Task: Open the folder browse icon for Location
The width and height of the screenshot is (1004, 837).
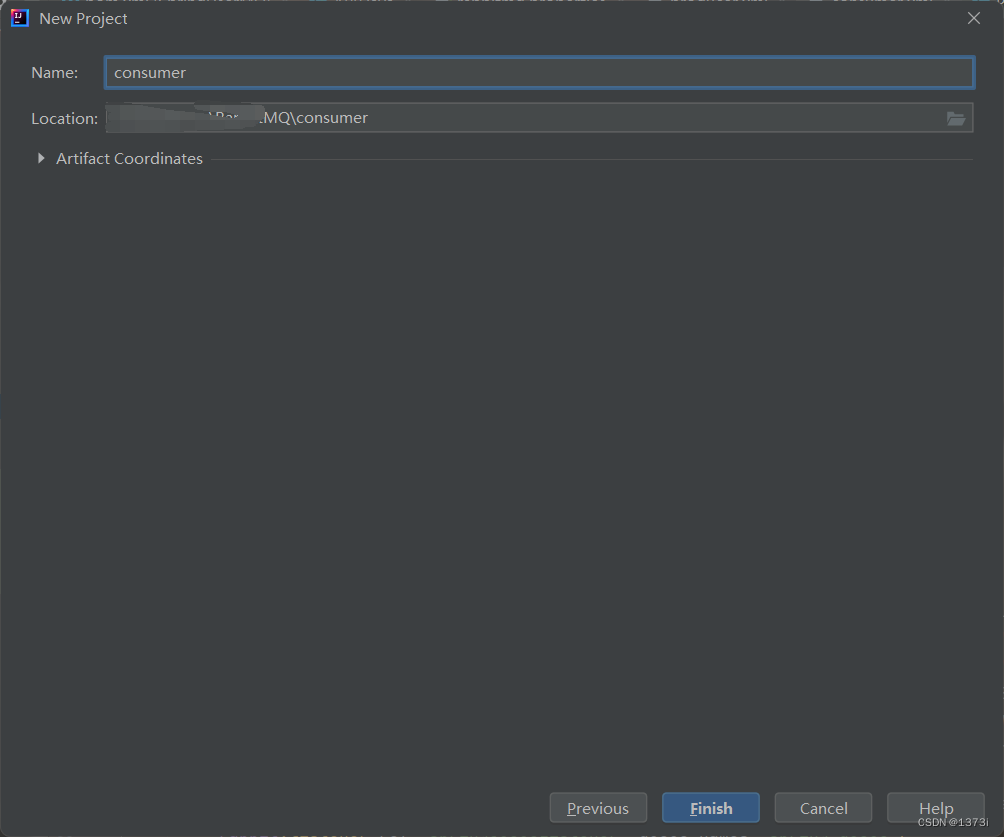Action: click(955, 118)
